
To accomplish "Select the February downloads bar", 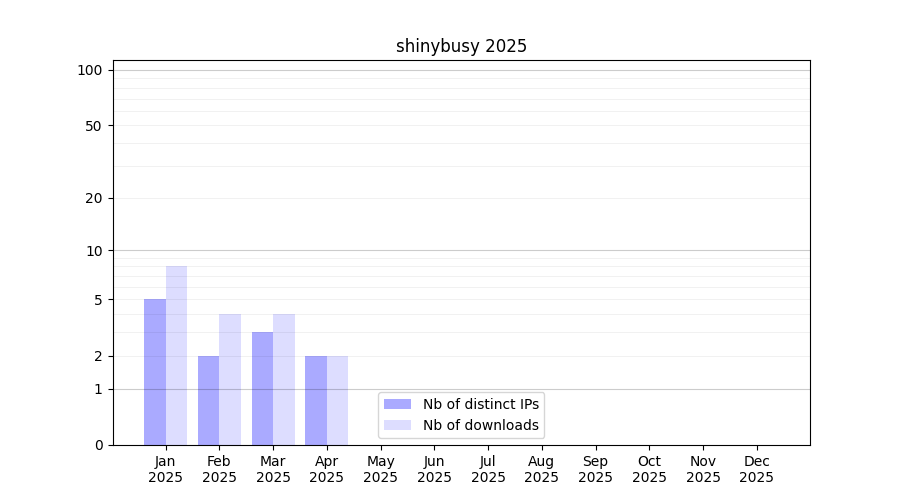I will 230,379.
